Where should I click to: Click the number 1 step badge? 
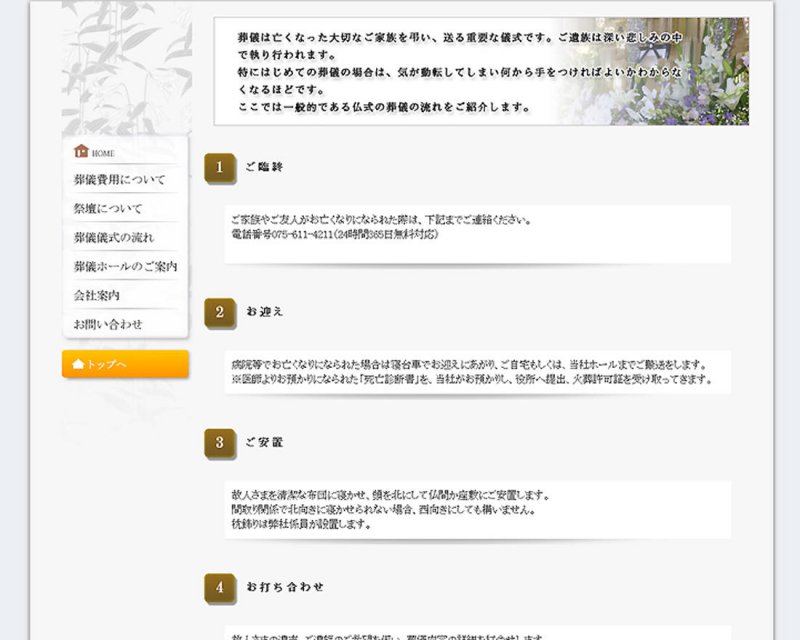tap(219, 168)
